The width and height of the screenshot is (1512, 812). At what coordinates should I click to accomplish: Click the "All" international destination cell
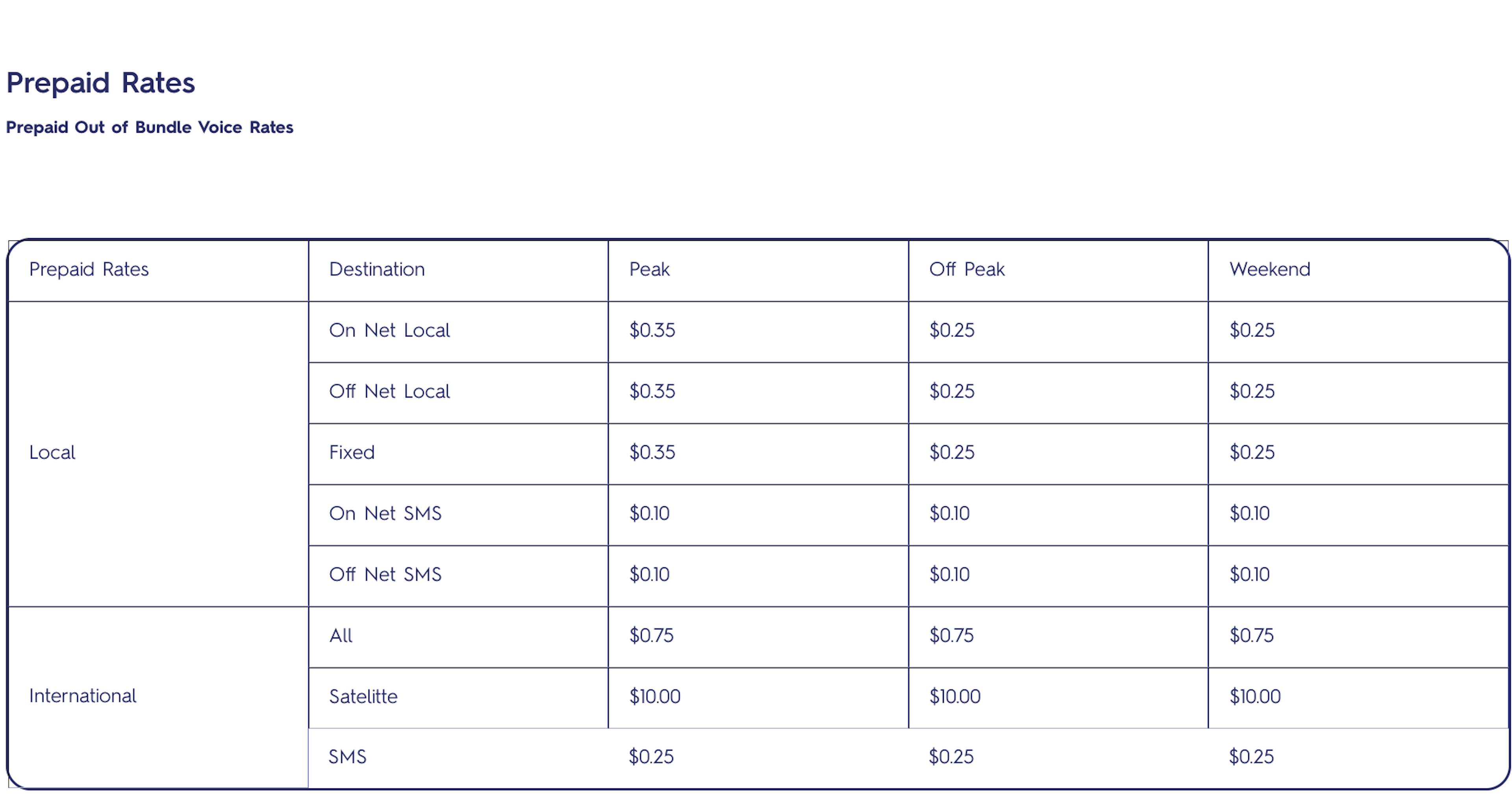tap(341, 635)
